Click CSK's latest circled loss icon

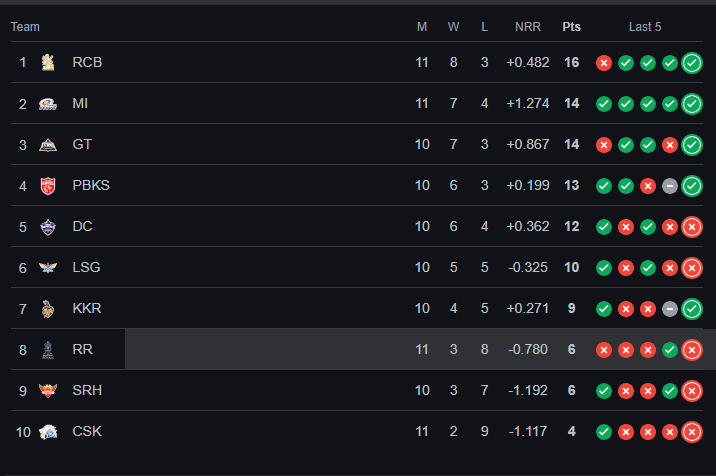[692, 432]
